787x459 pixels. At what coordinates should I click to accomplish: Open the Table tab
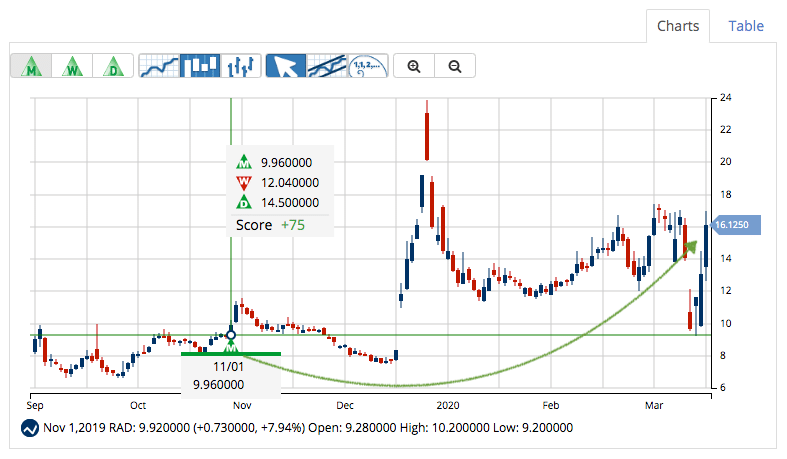tap(746, 26)
